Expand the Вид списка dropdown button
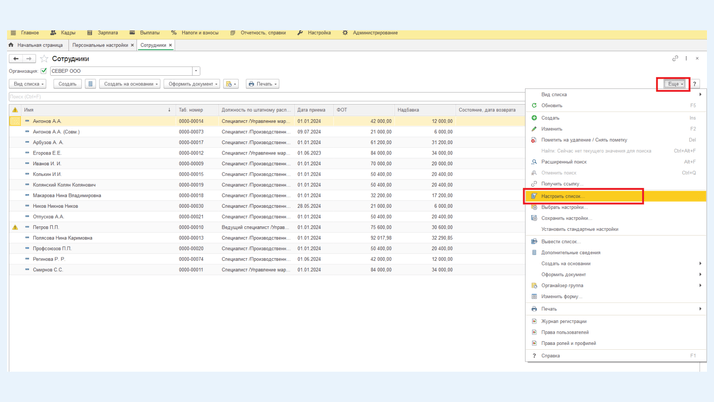The width and height of the screenshot is (714, 402). 28,84
